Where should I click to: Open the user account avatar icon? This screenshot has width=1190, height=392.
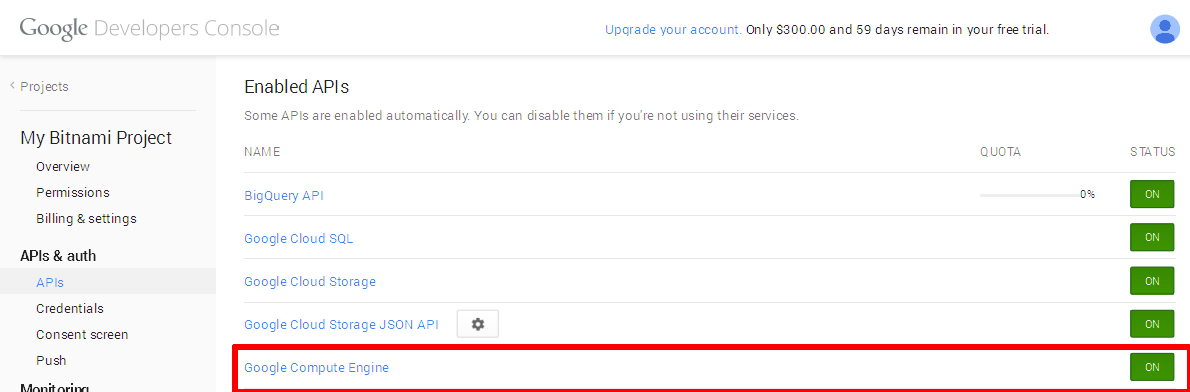1164,29
